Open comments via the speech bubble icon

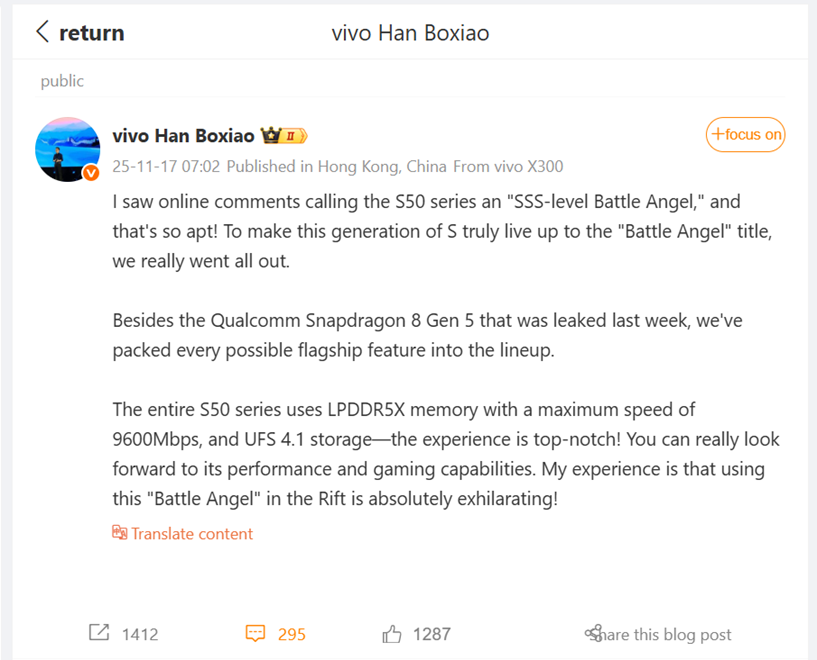[255, 633]
